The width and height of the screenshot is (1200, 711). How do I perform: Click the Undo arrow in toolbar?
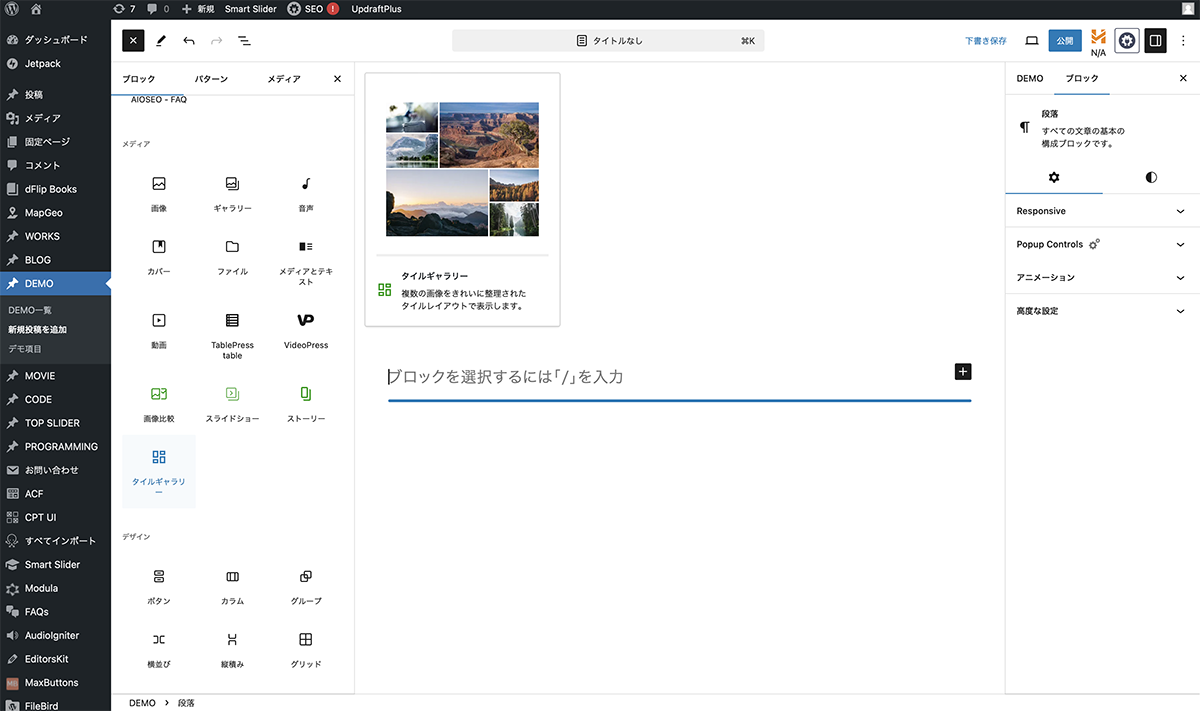[x=189, y=41]
